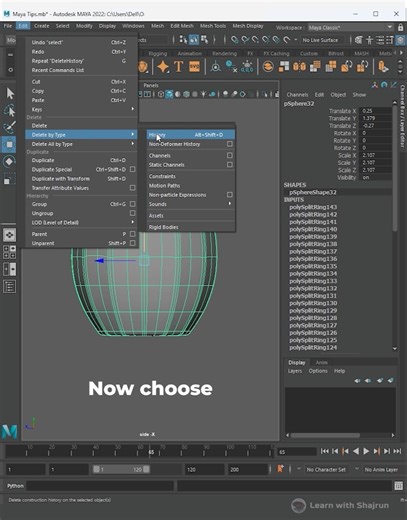Click Show in the Channel Box
This screenshot has height=520, width=407.
(359, 95)
